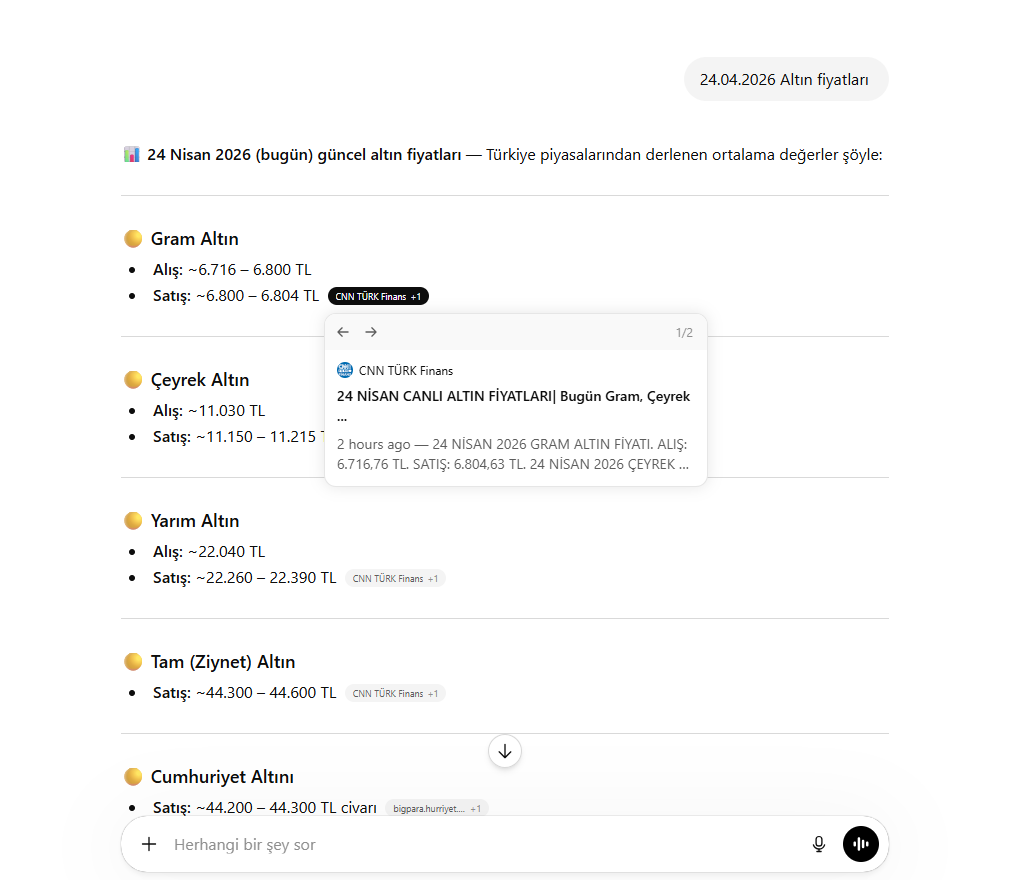Click the 'Tam (Ziynet) Altın' heading

pyautogui.click(x=223, y=662)
